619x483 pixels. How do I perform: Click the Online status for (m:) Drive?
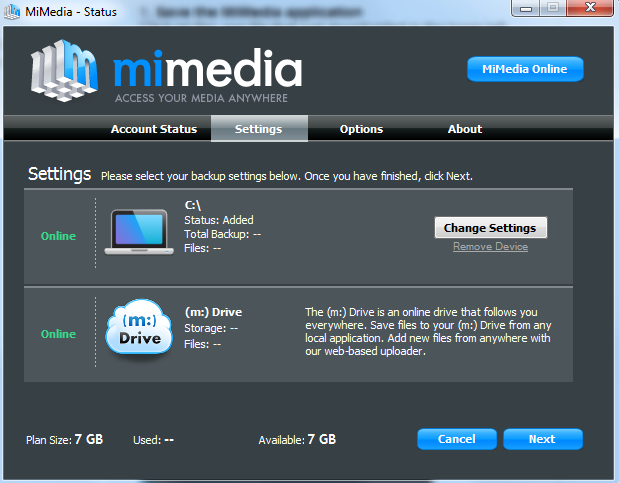(x=58, y=334)
